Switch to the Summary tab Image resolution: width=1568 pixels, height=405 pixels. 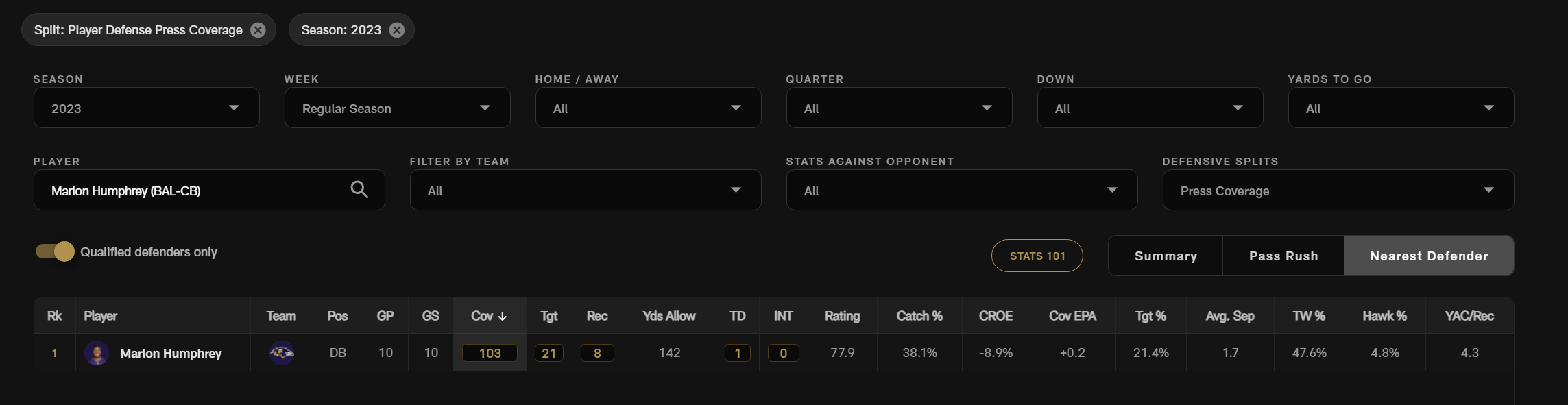pyautogui.click(x=1166, y=256)
